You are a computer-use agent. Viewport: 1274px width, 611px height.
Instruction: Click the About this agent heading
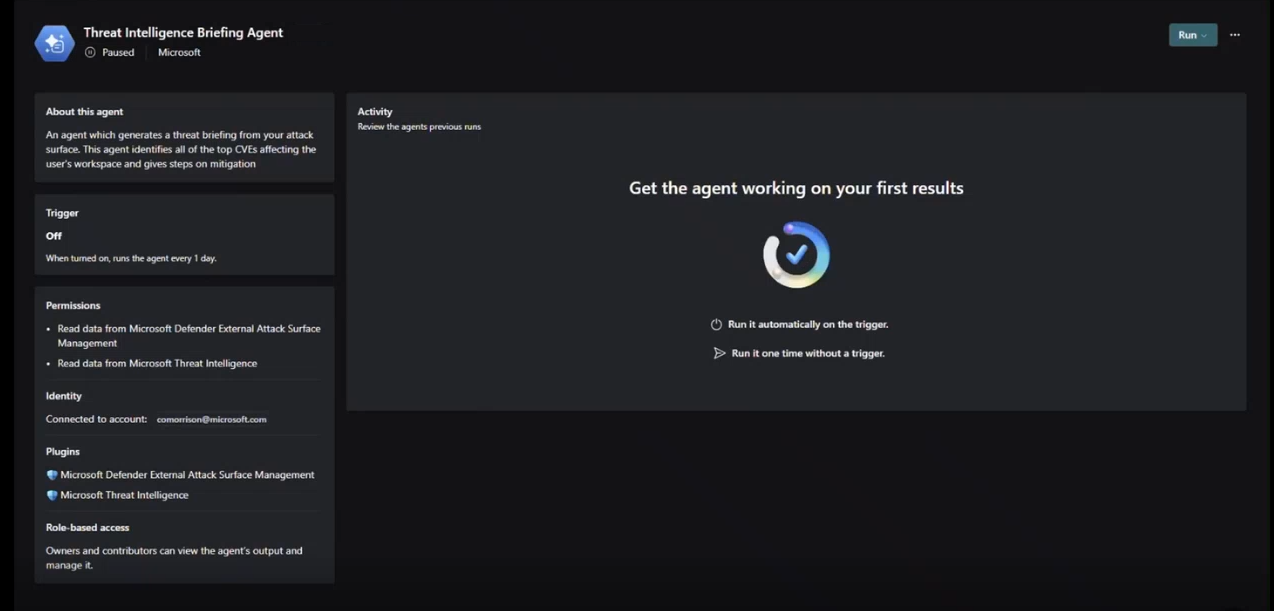pyautogui.click(x=84, y=112)
